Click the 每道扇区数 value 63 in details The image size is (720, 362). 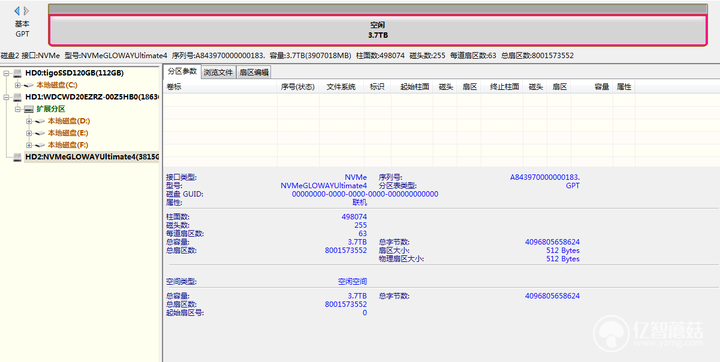point(363,234)
